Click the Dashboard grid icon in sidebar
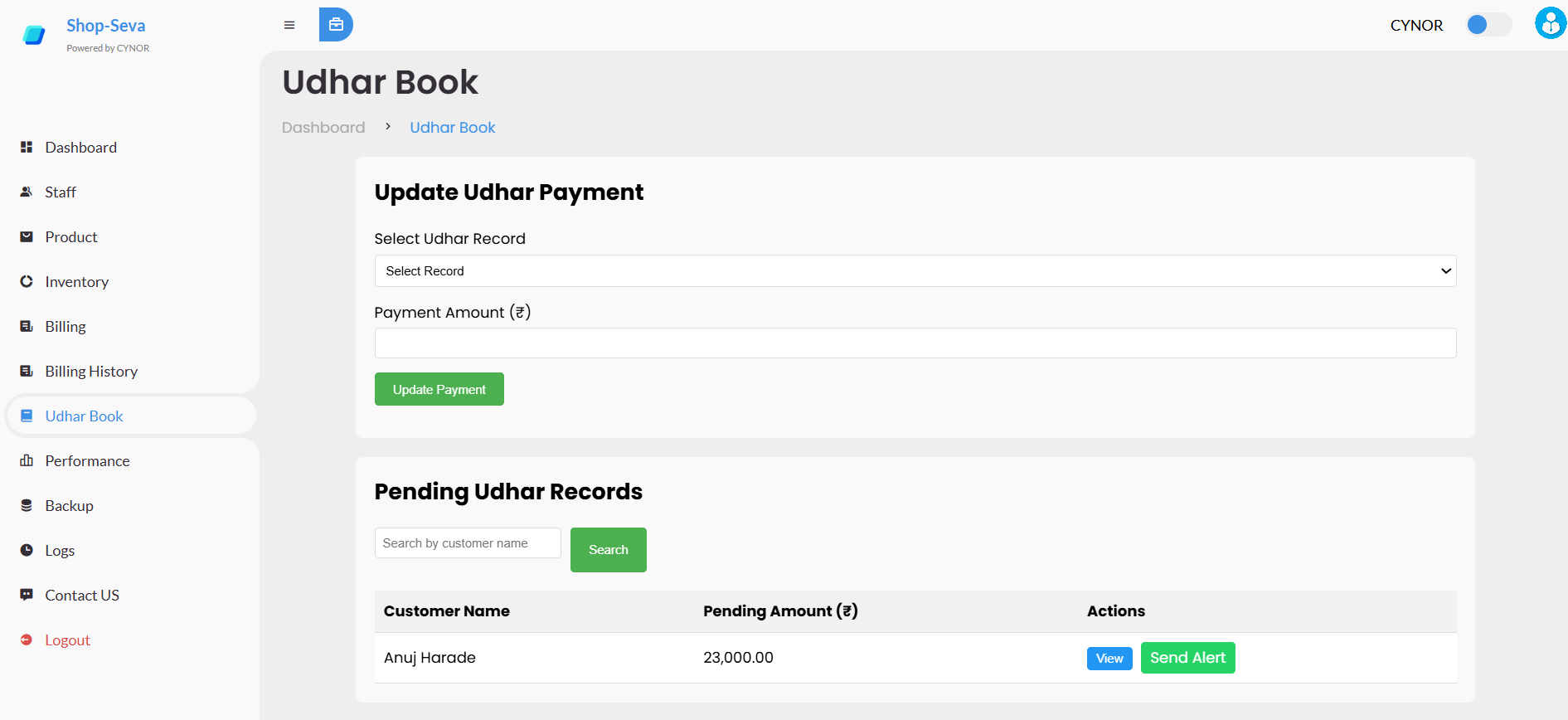The height and width of the screenshot is (720, 1568). (x=27, y=147)
